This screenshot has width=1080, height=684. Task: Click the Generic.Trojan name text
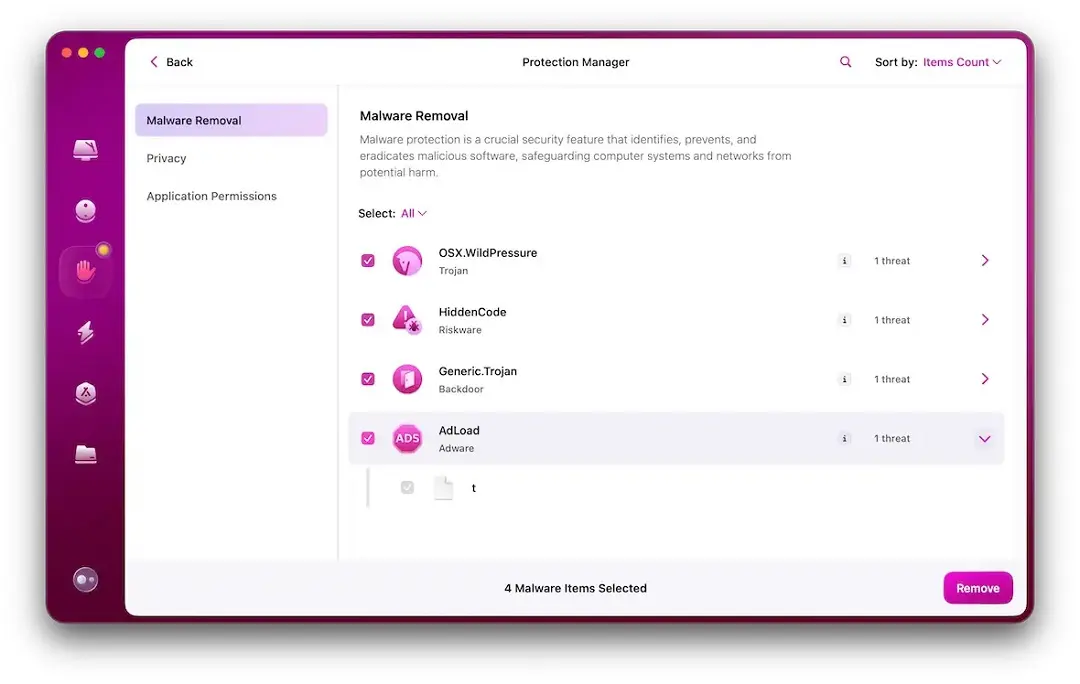[477, 371]
